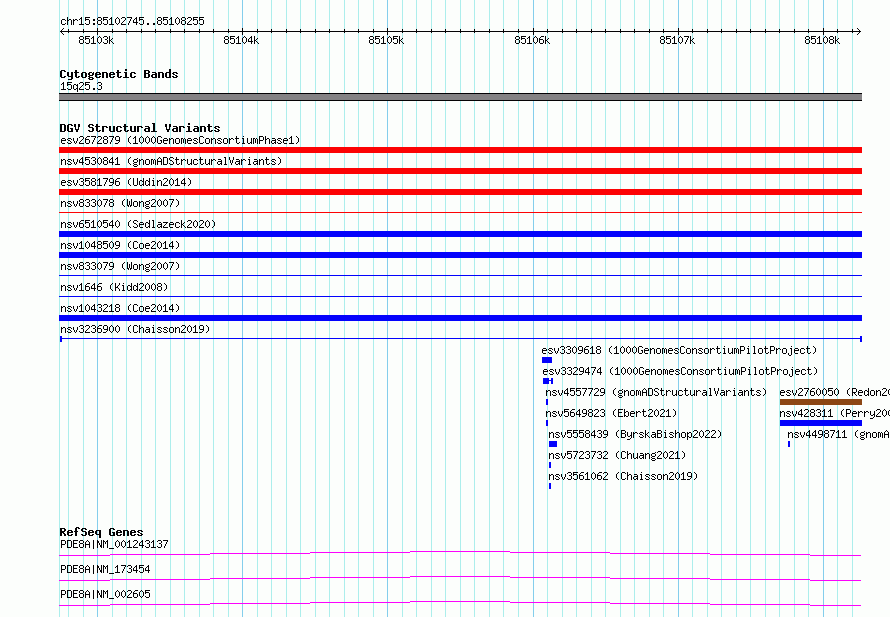Viewport: 890px width, 617px height.
Task: Open nsv6510540 (Sedlazeck2020) variant label
Action: [138, 224]
